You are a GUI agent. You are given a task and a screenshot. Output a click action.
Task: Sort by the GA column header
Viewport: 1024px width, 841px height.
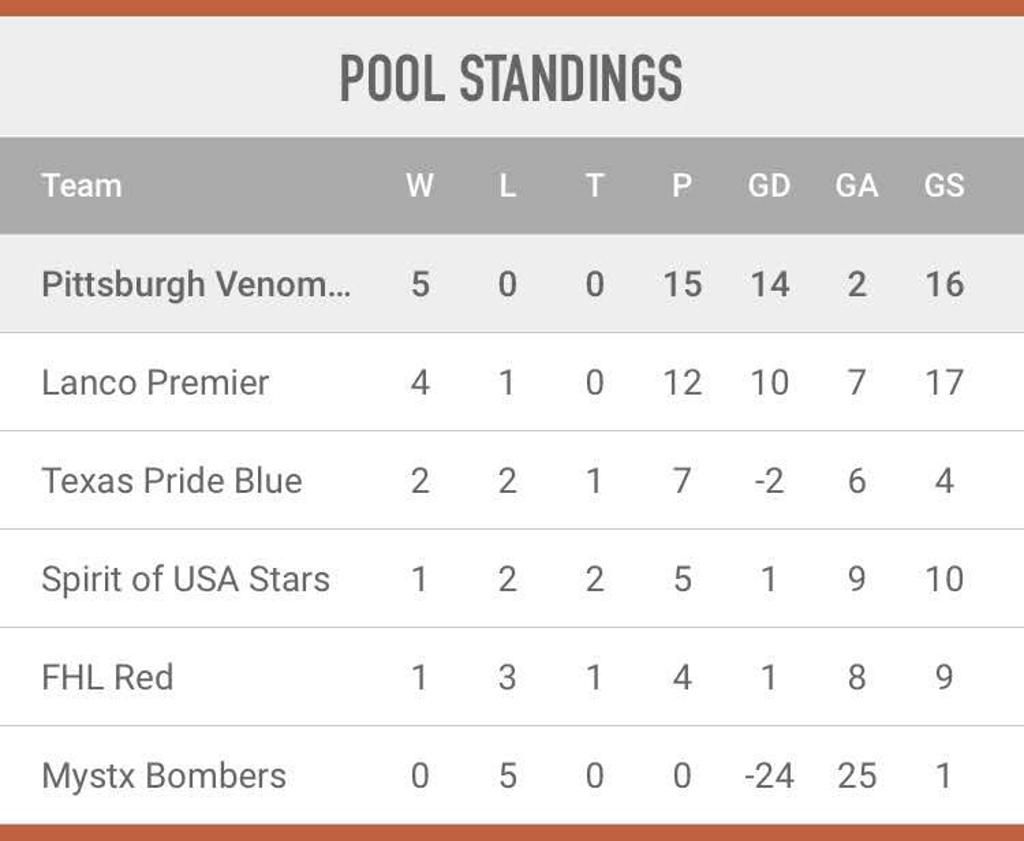click(857, 186)
